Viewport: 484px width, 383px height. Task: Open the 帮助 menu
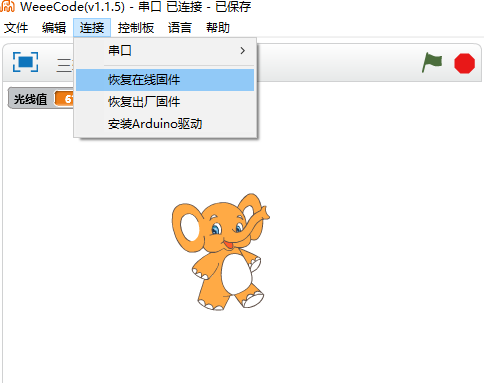coord(218,28)
